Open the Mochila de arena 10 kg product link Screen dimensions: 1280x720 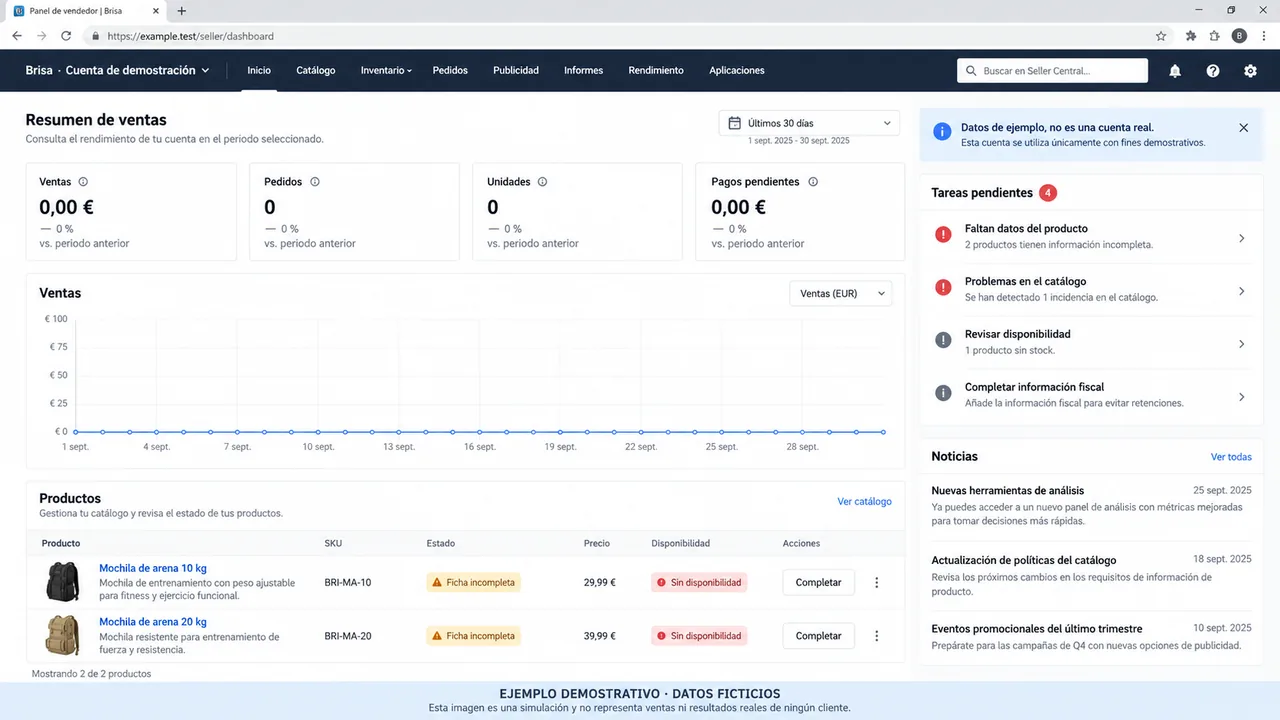click(x=153, y=568)
